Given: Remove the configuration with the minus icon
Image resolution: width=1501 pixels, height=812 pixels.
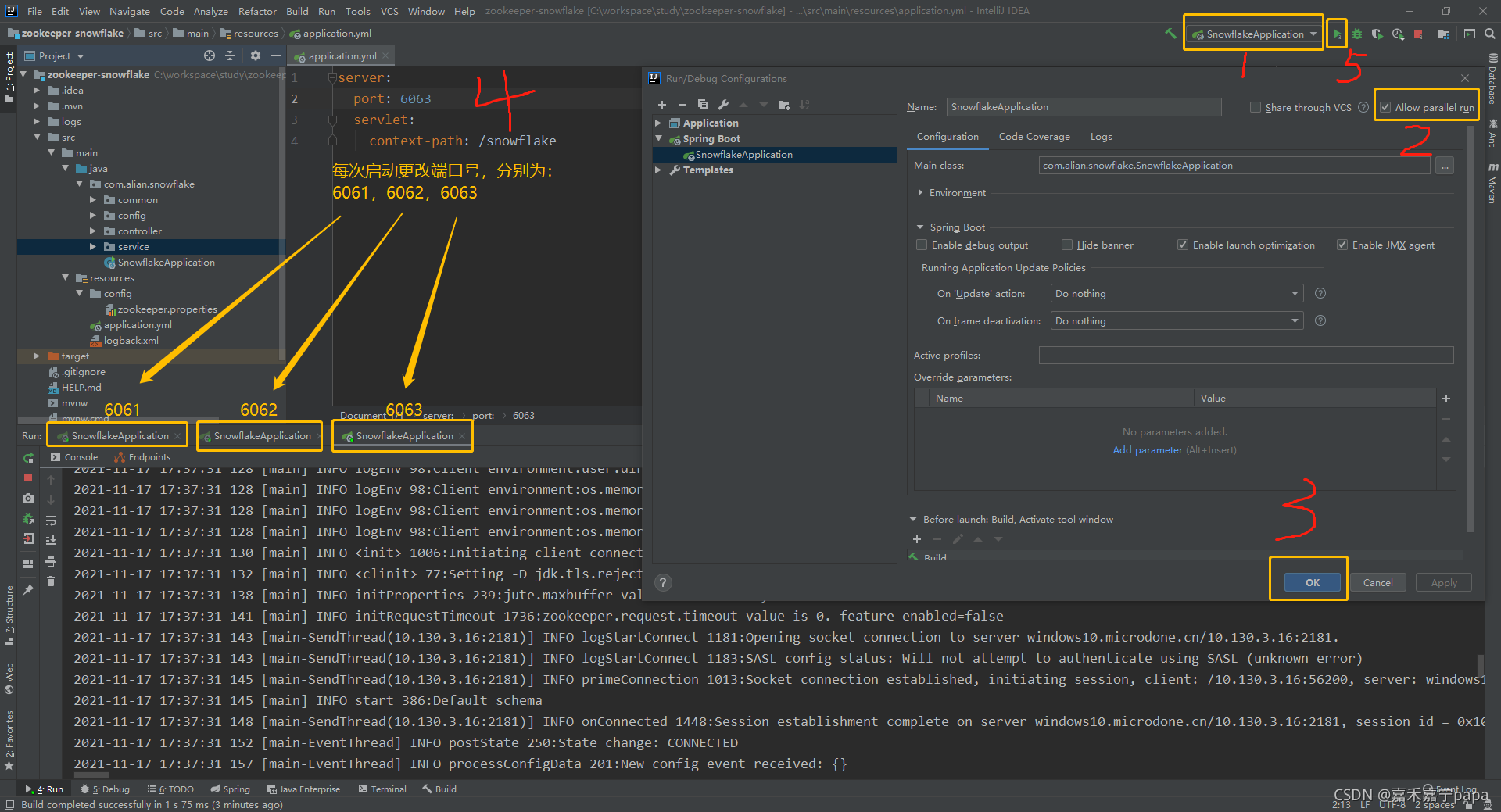Looking at the screenshot, I should [682, 105].
